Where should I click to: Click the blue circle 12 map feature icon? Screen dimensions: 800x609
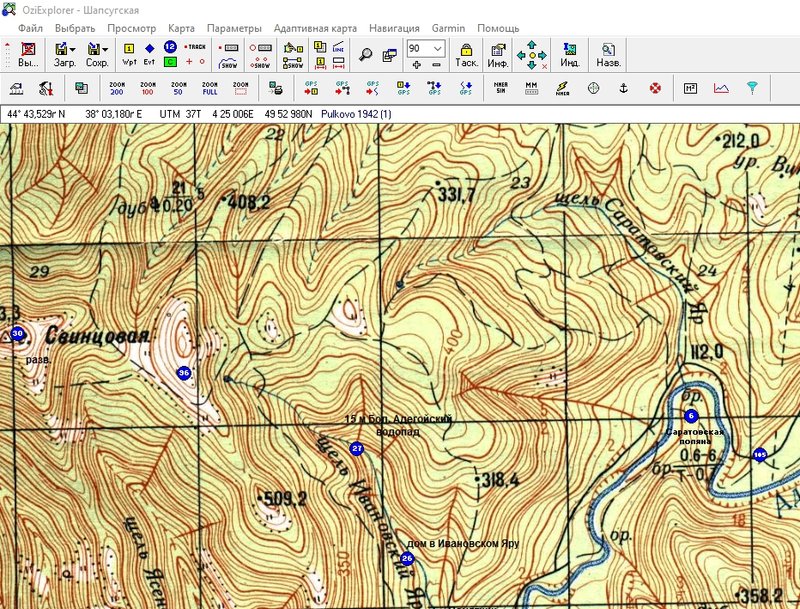tap(170, 47)
